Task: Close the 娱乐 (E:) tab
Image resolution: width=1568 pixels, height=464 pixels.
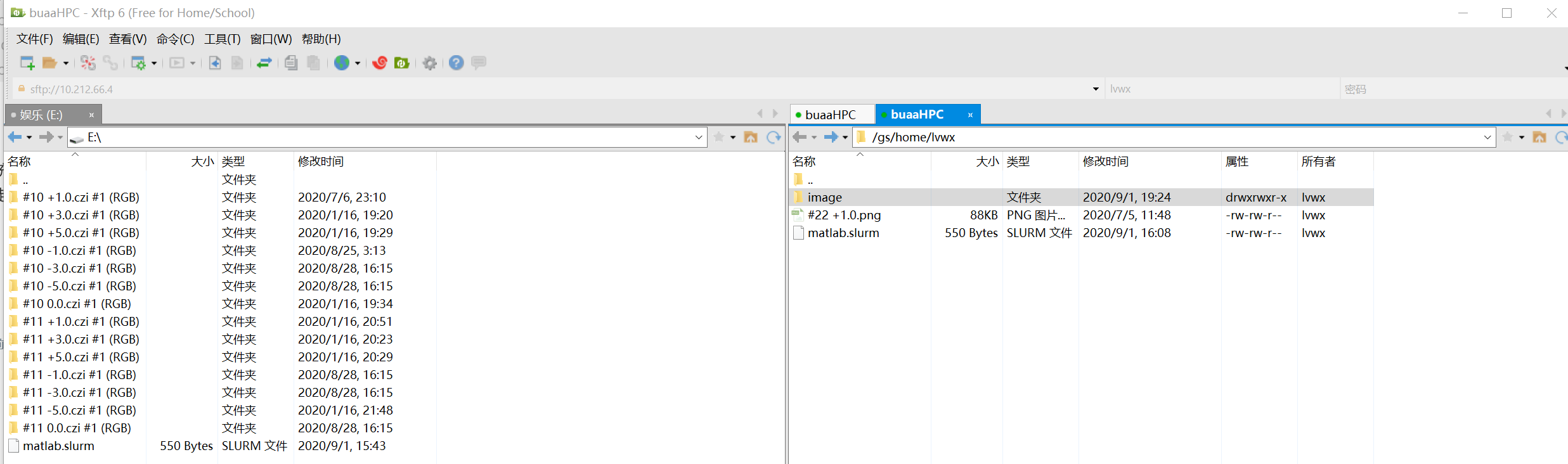Action: [92, 115]
